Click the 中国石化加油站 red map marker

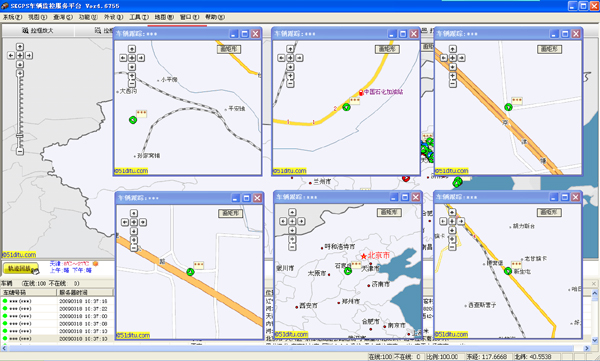pyautogui.click(x=361, y=92)
